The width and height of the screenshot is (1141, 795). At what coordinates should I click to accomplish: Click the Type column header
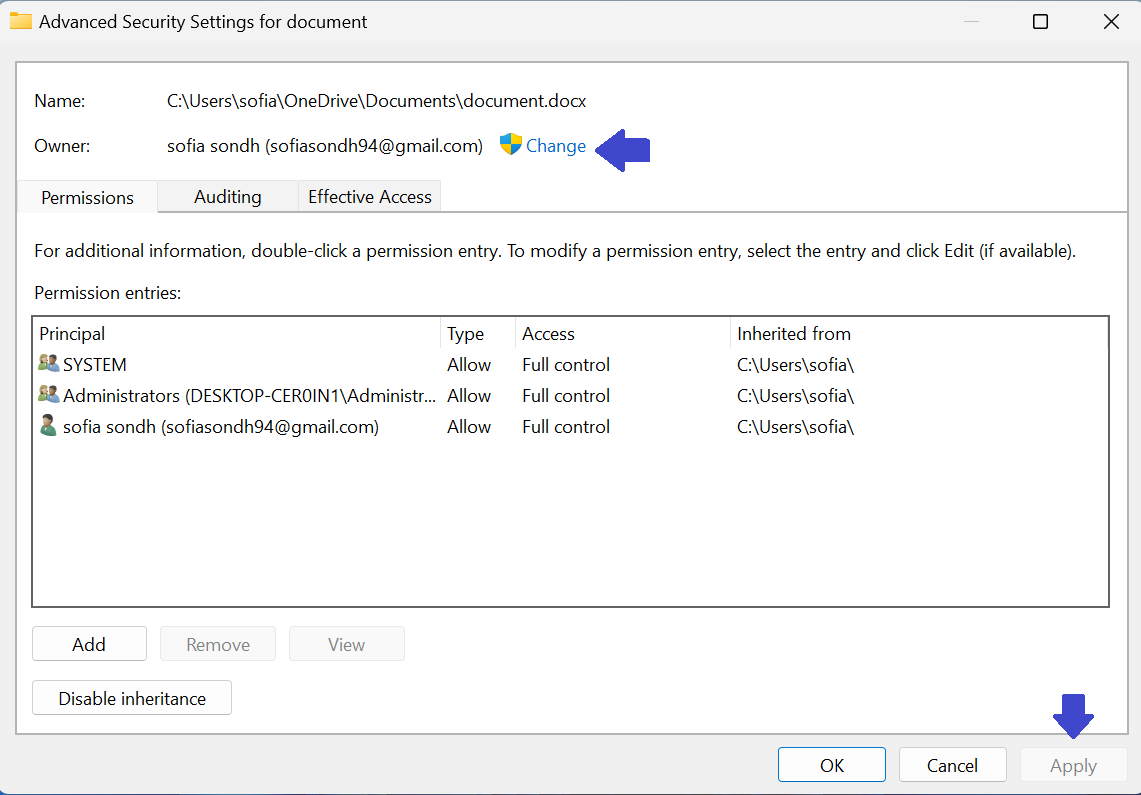point(478,334)
